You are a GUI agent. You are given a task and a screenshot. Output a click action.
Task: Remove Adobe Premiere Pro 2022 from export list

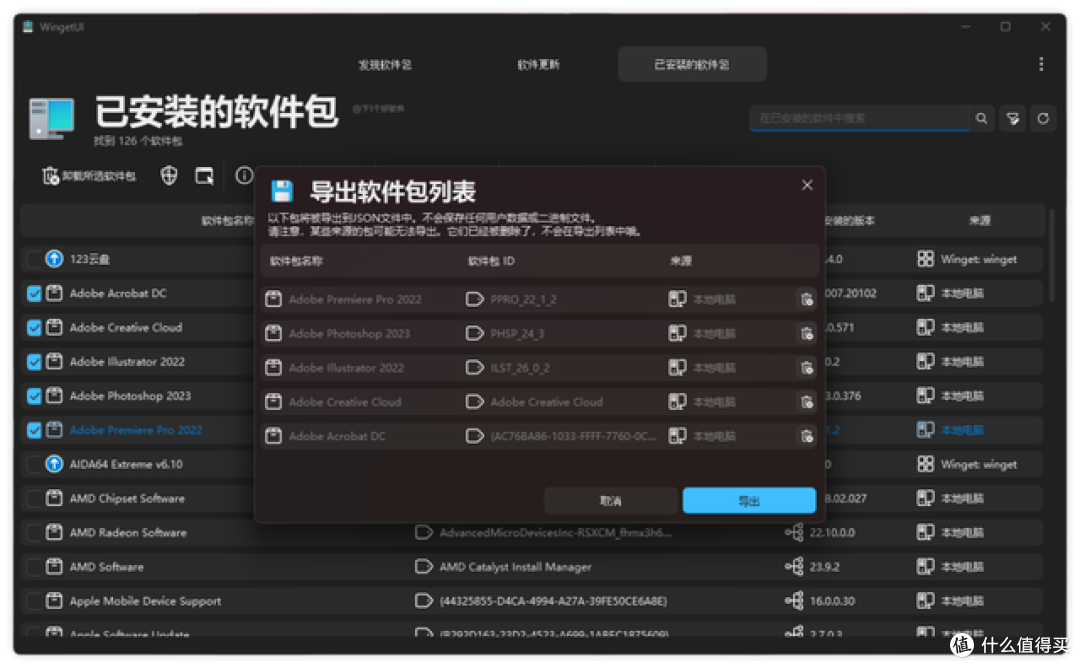pyautogui.click(x=806, y=300)
